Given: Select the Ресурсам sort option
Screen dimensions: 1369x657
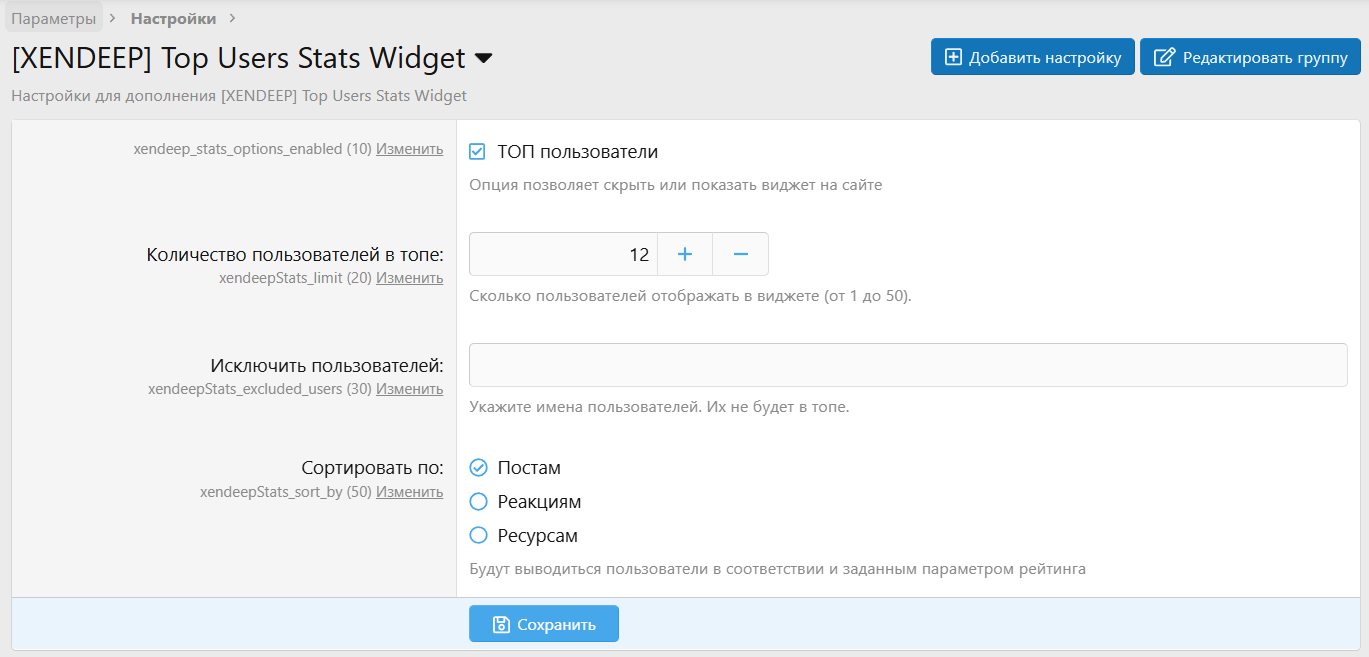Looking at the screenshot, I should pos(479,536).
